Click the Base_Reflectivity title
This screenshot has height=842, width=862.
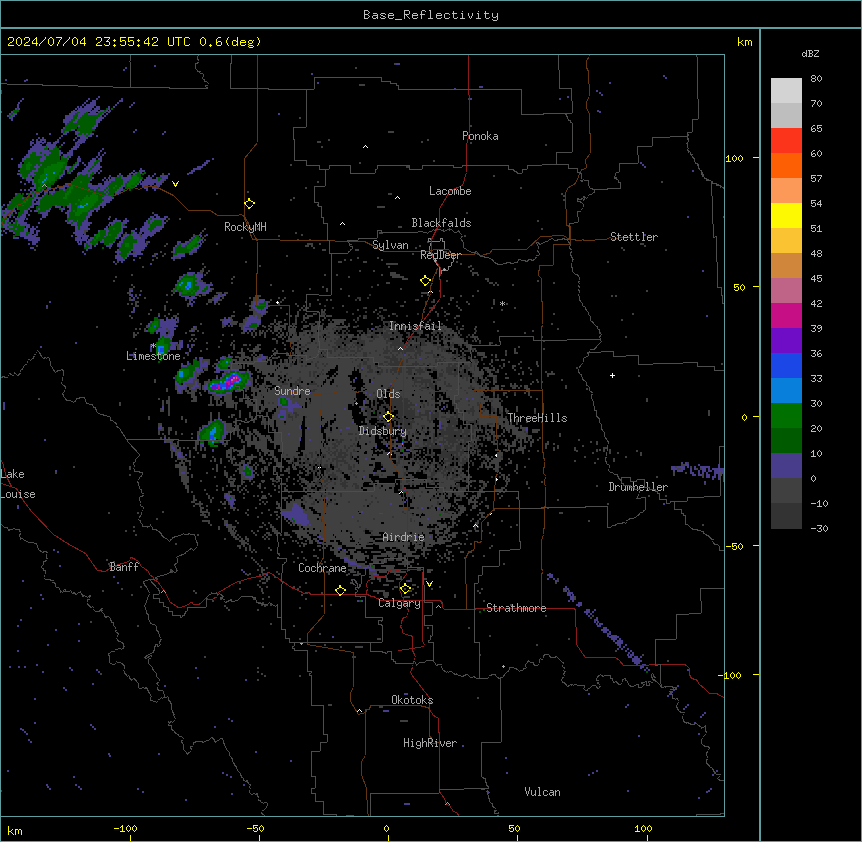[431, 15]
